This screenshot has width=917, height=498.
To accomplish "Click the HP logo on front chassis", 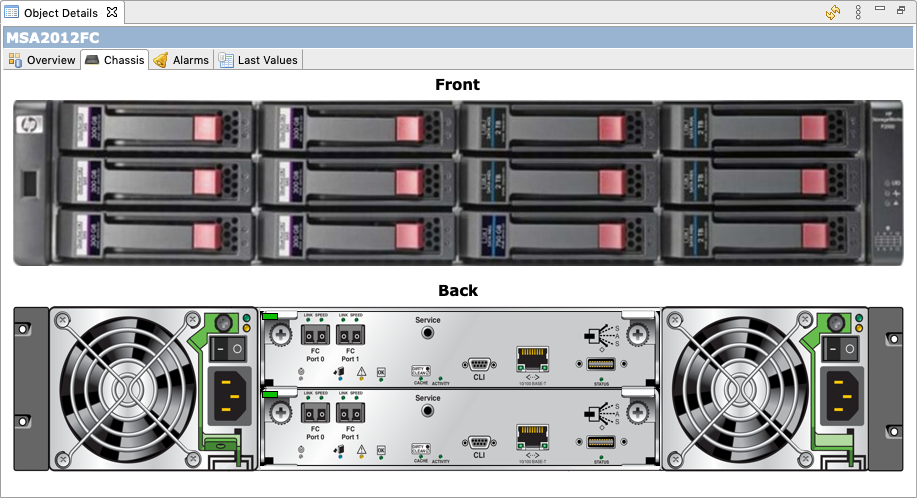I will coord(29,124).
